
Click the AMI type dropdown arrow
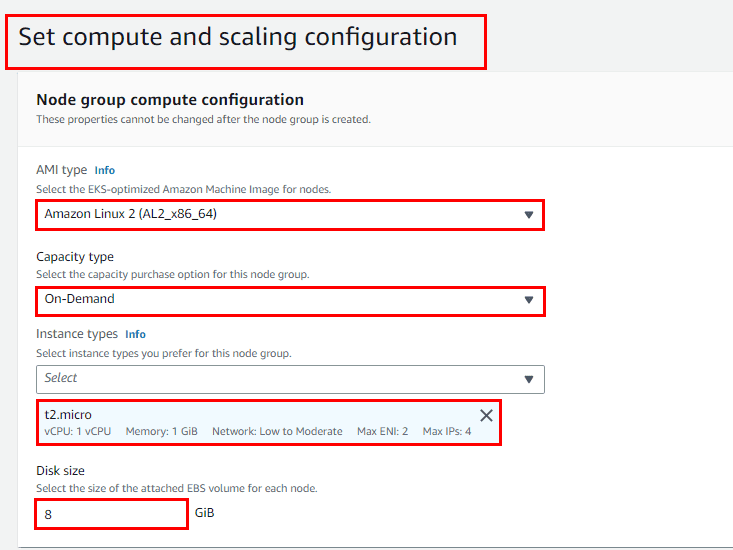tap(528, 215)
